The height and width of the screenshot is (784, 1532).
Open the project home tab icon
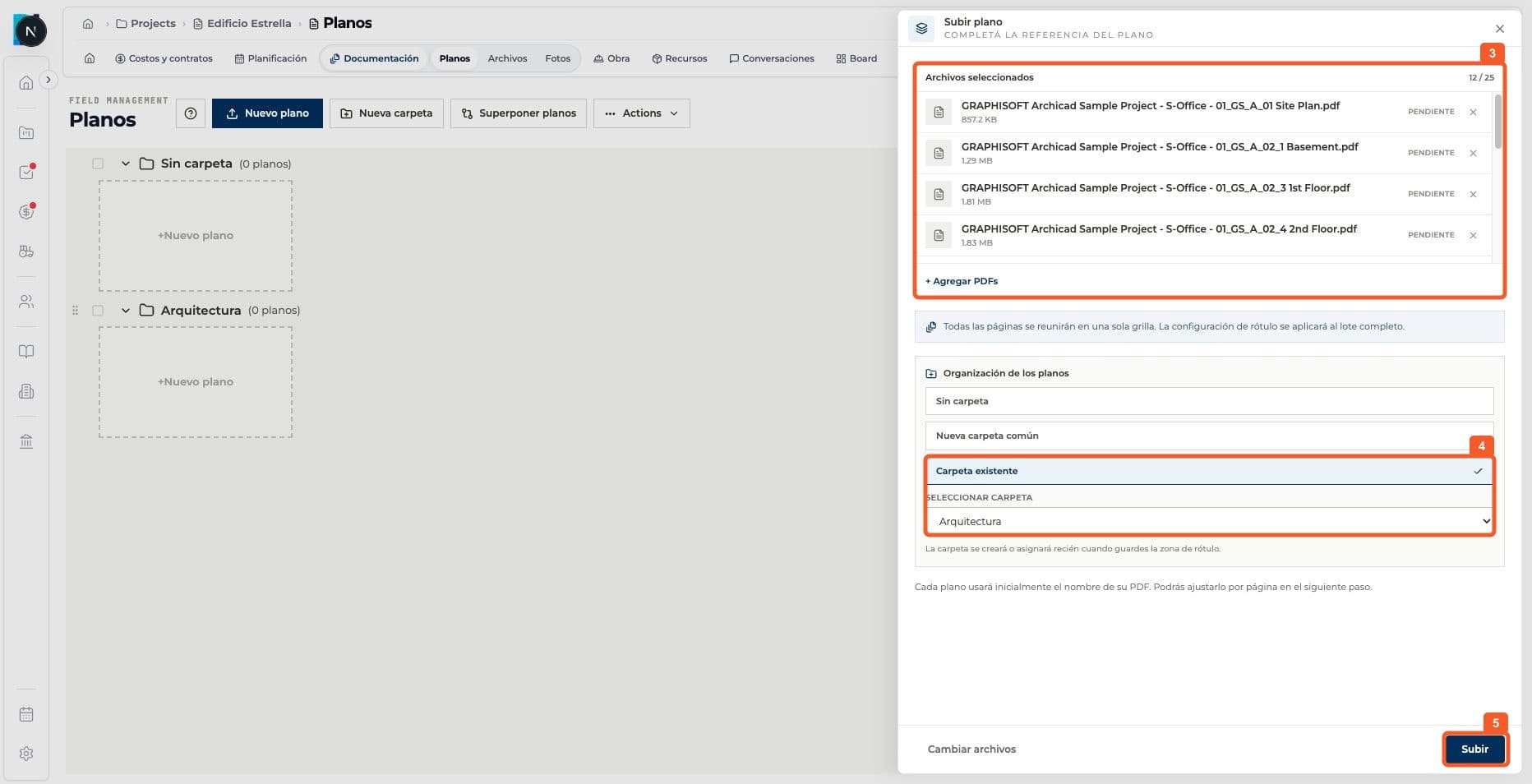pyautogui.click(x=90, y=58)
